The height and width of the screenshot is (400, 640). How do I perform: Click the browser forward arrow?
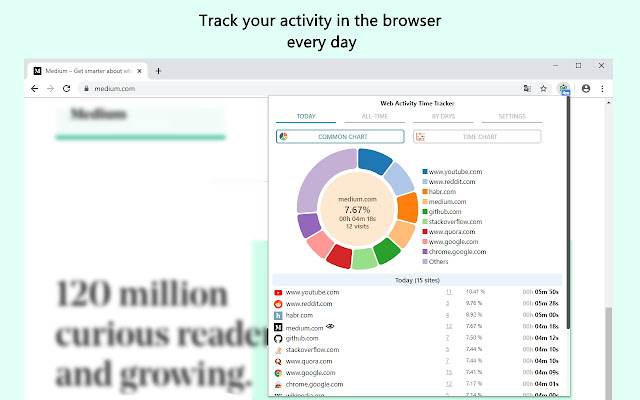click(50, 89)
